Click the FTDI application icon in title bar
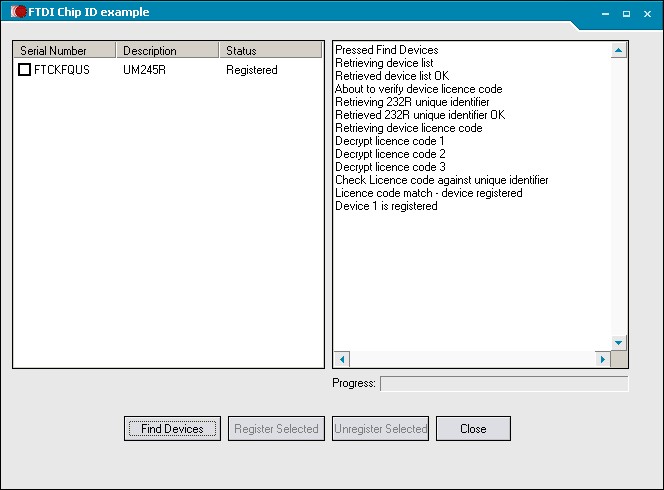 [x=18, y=12]
